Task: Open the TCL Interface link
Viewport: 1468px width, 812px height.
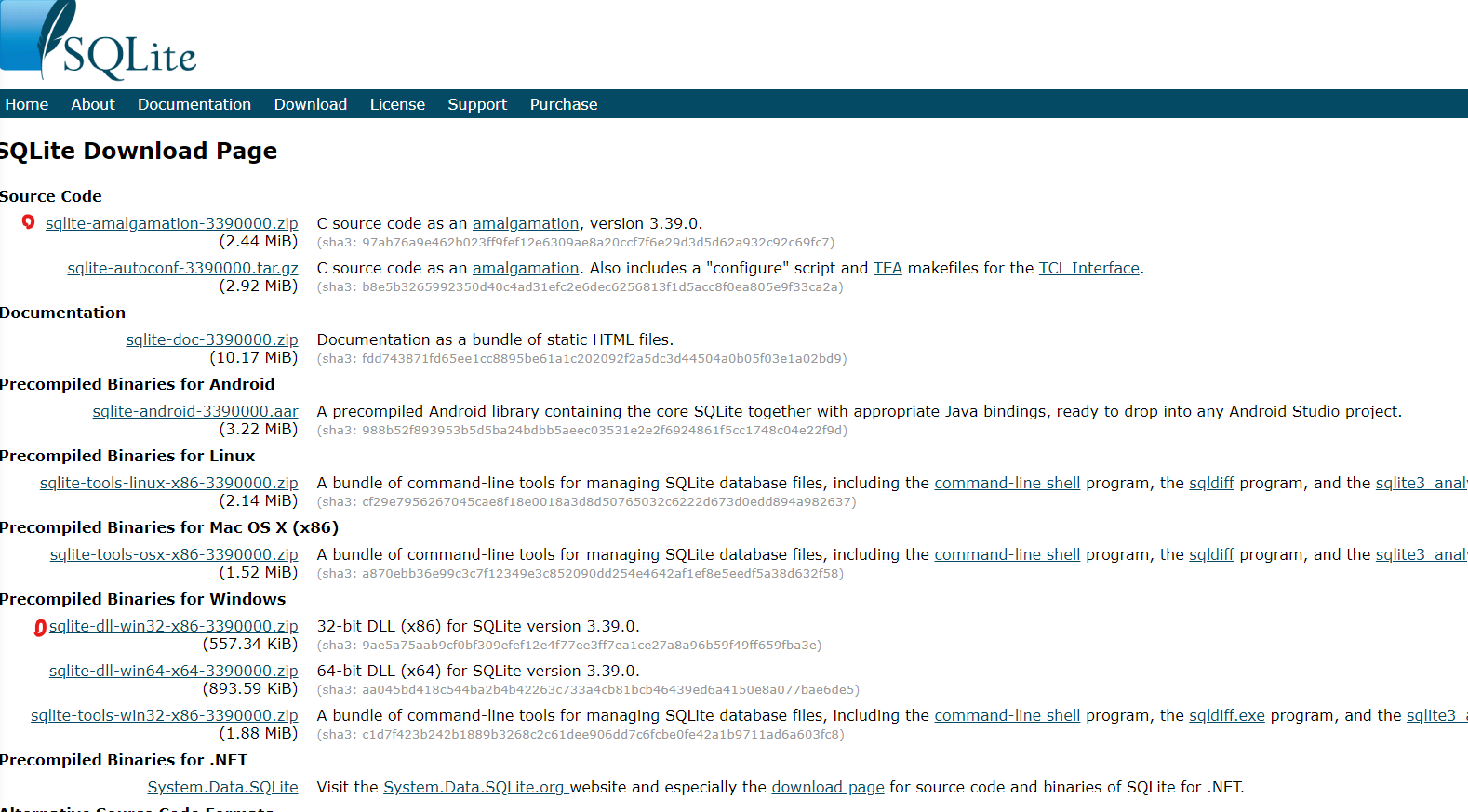Action: (x=1089, y=268)
